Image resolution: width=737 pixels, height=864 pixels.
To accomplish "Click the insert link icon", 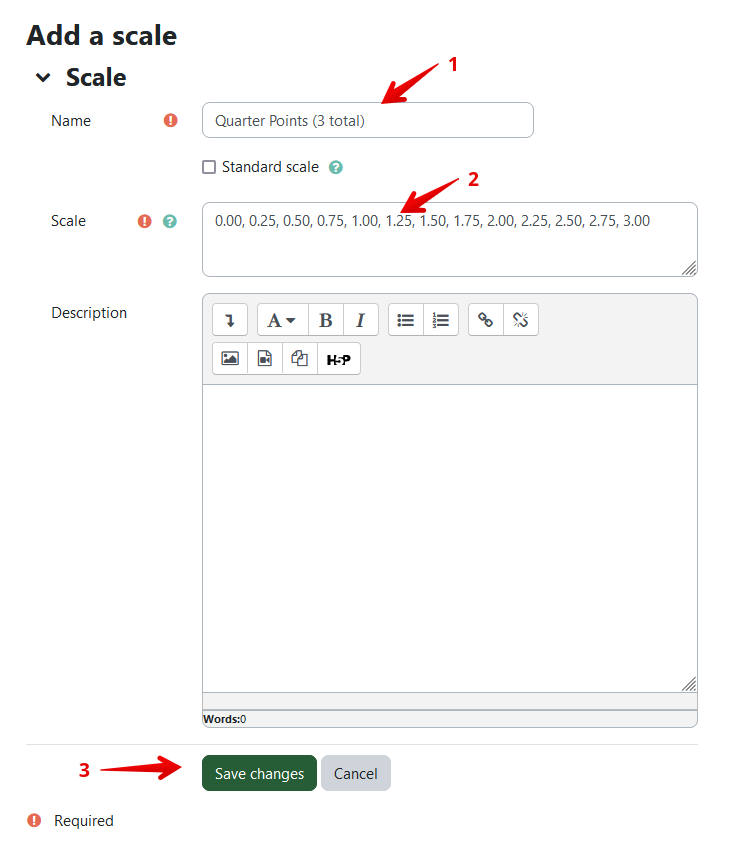I will (x=486, y=320).
